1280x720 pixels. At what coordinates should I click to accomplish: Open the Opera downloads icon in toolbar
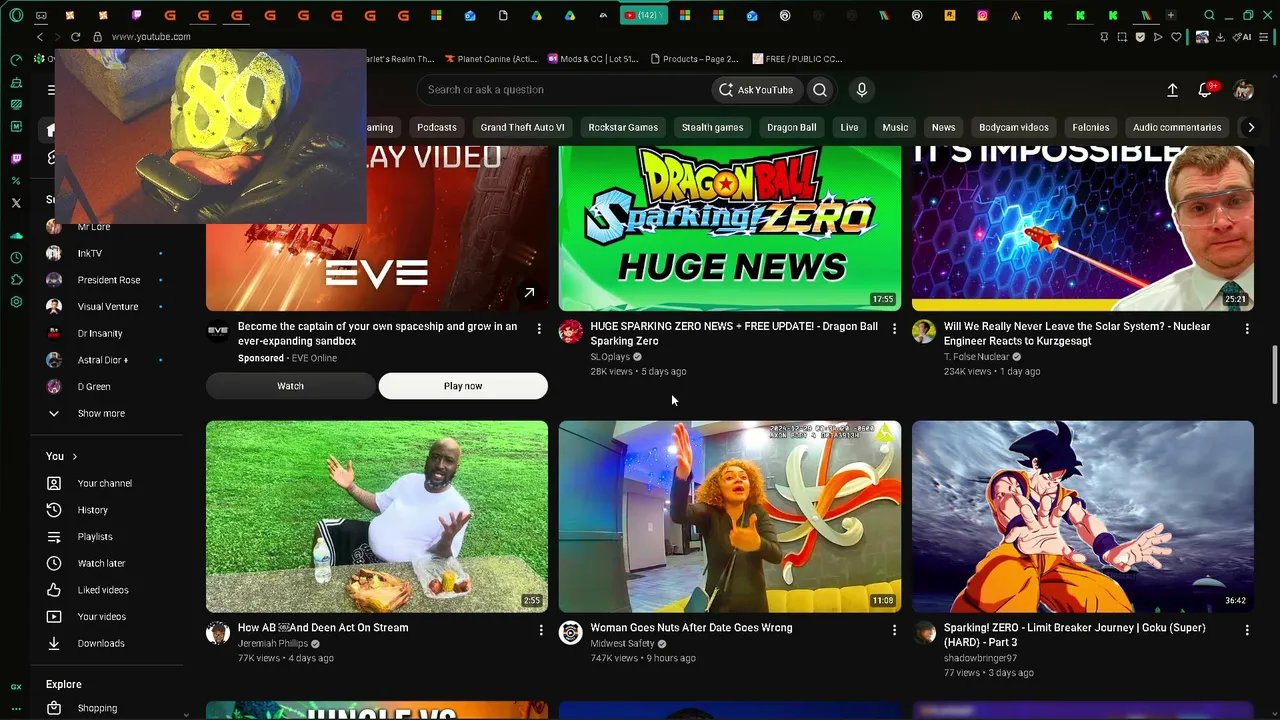1220,37
